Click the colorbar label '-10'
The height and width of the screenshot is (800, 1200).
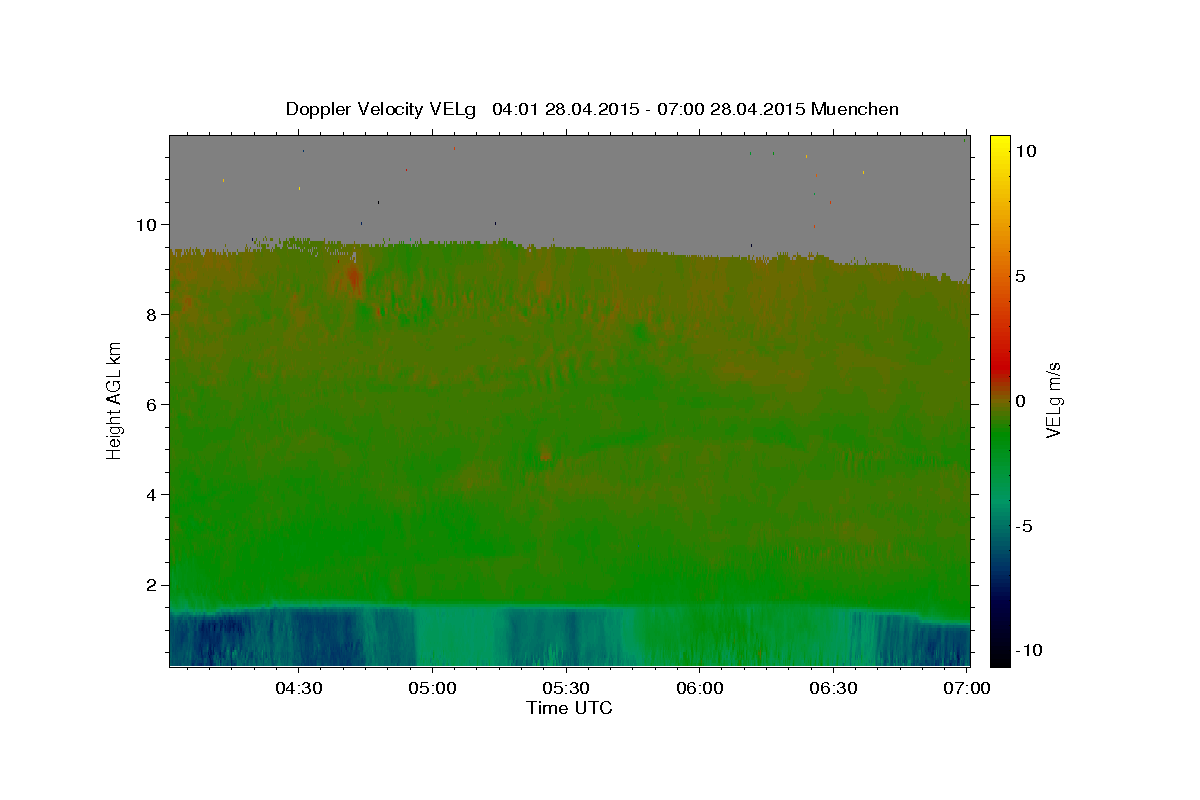1028,651
